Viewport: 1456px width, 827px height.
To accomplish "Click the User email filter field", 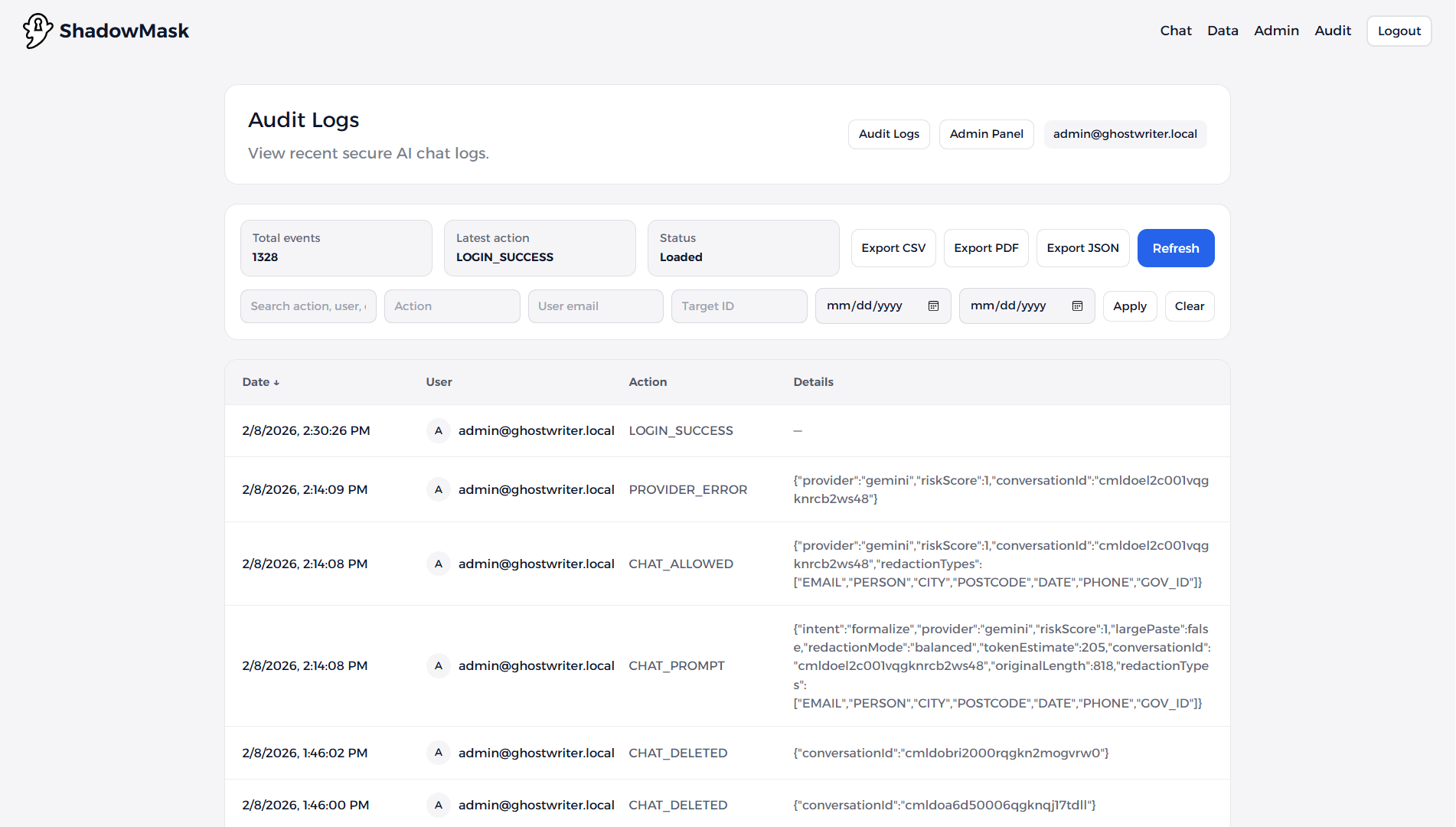I will pos(595,306).
